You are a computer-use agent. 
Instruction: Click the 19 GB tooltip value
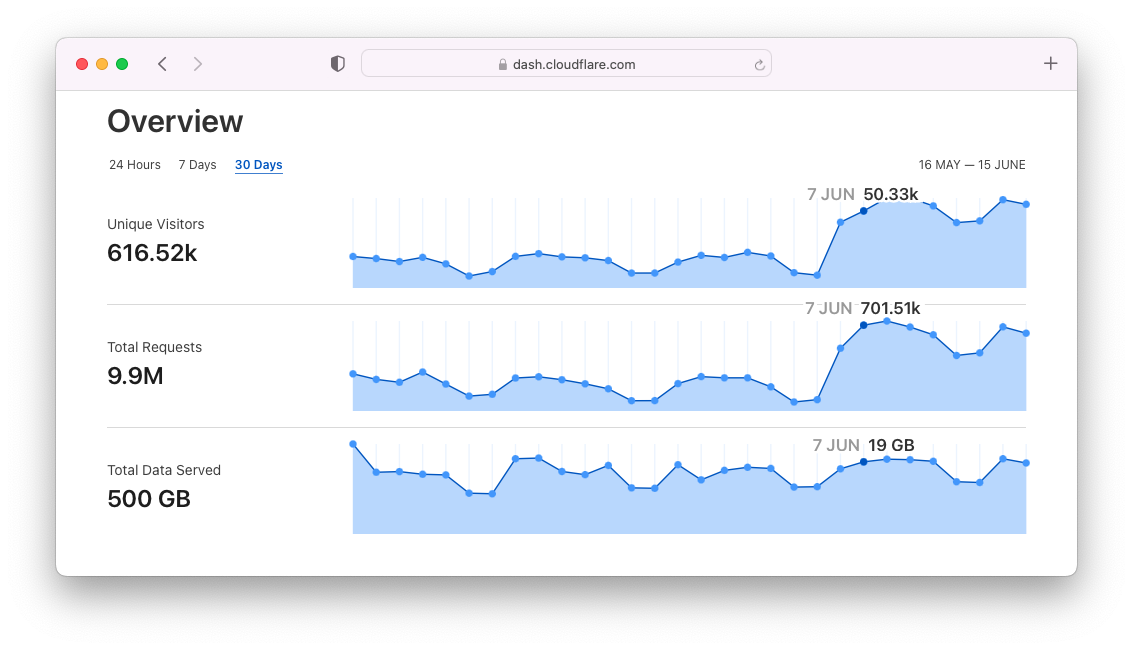point(891,445)
